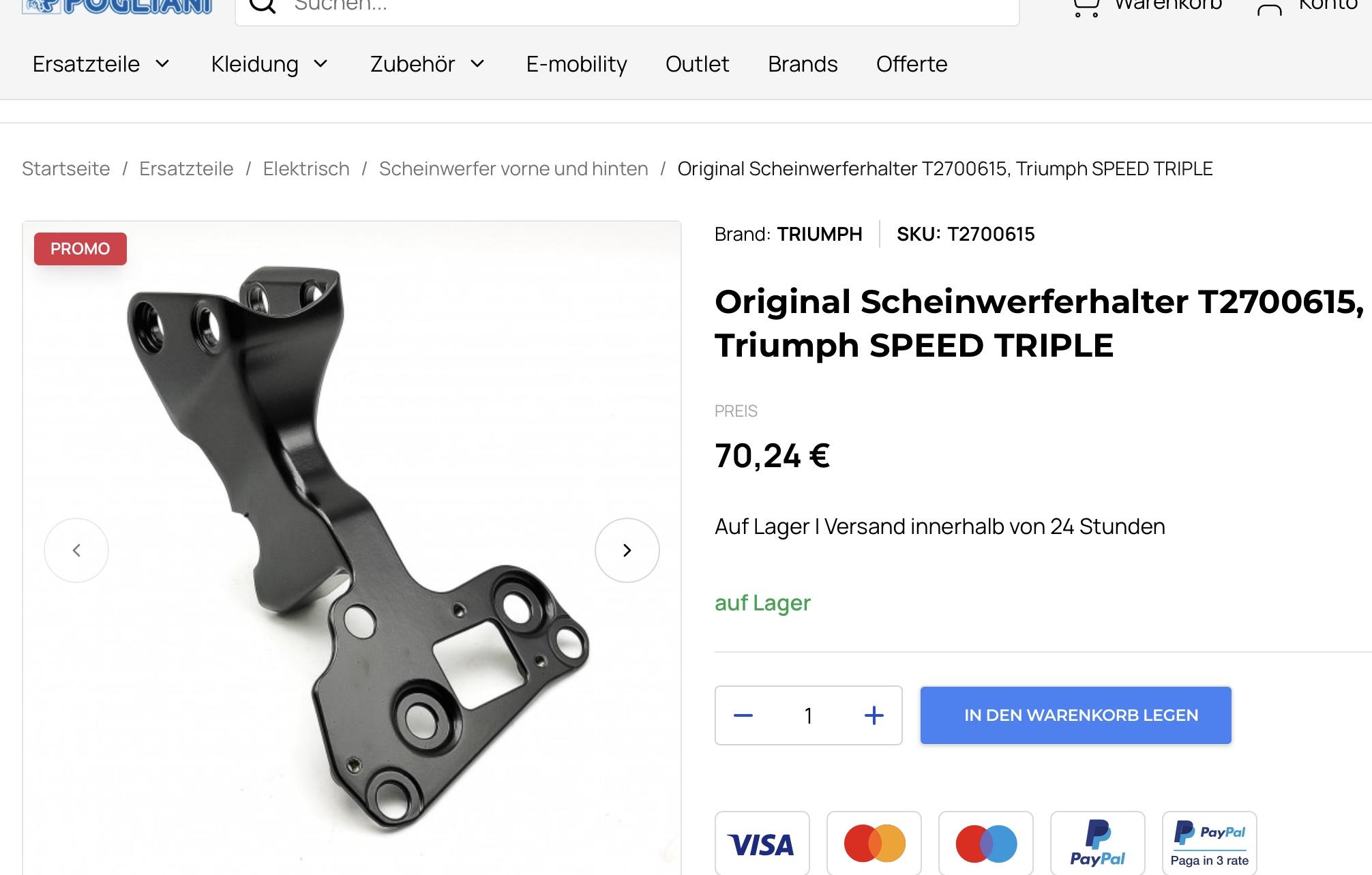This screenshot has width=1372, height=875.
Task: Go to Brands page
Action: coord(803,64)
